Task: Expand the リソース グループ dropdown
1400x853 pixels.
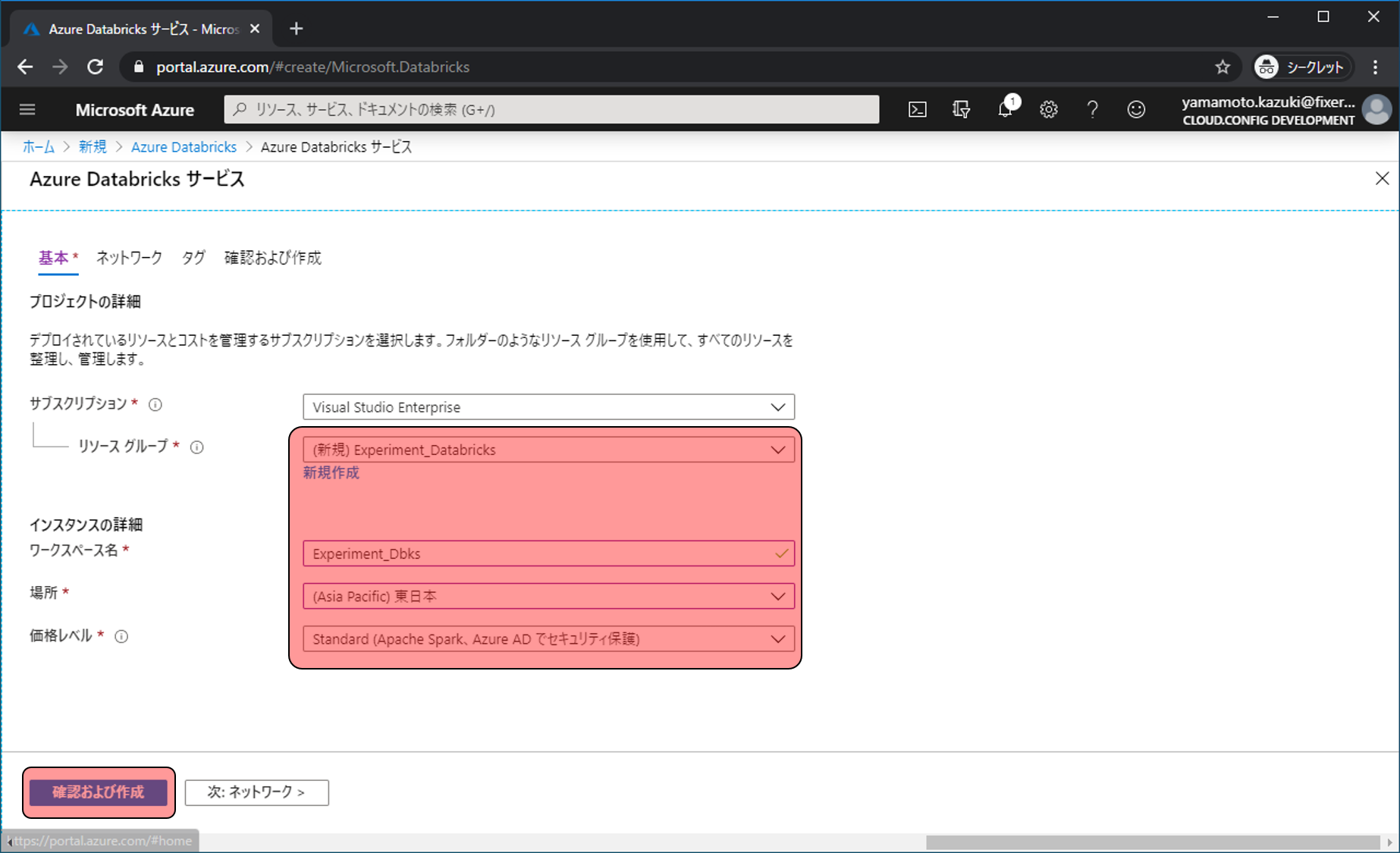Action: tap(548, 450)
